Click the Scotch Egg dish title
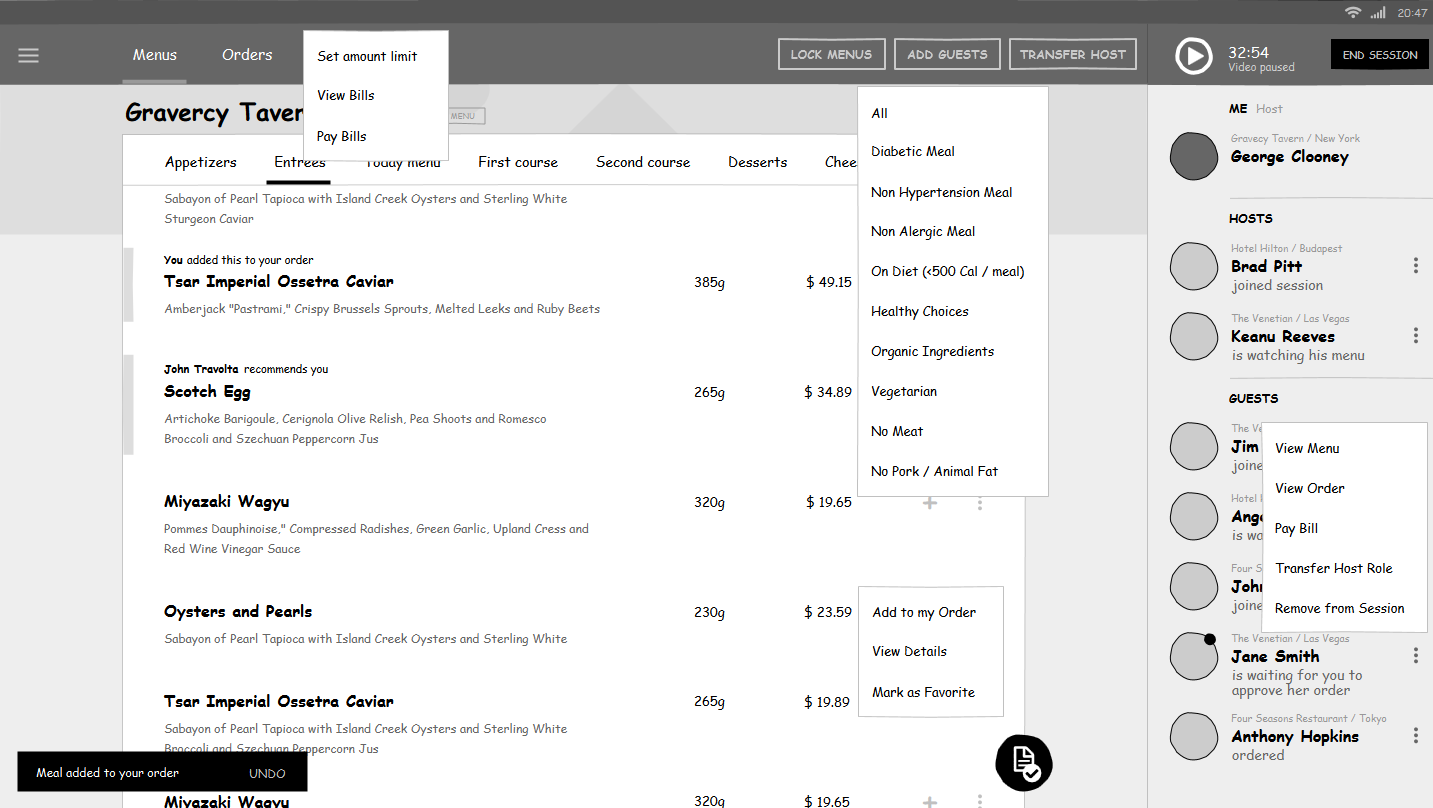 pos(207,392)
